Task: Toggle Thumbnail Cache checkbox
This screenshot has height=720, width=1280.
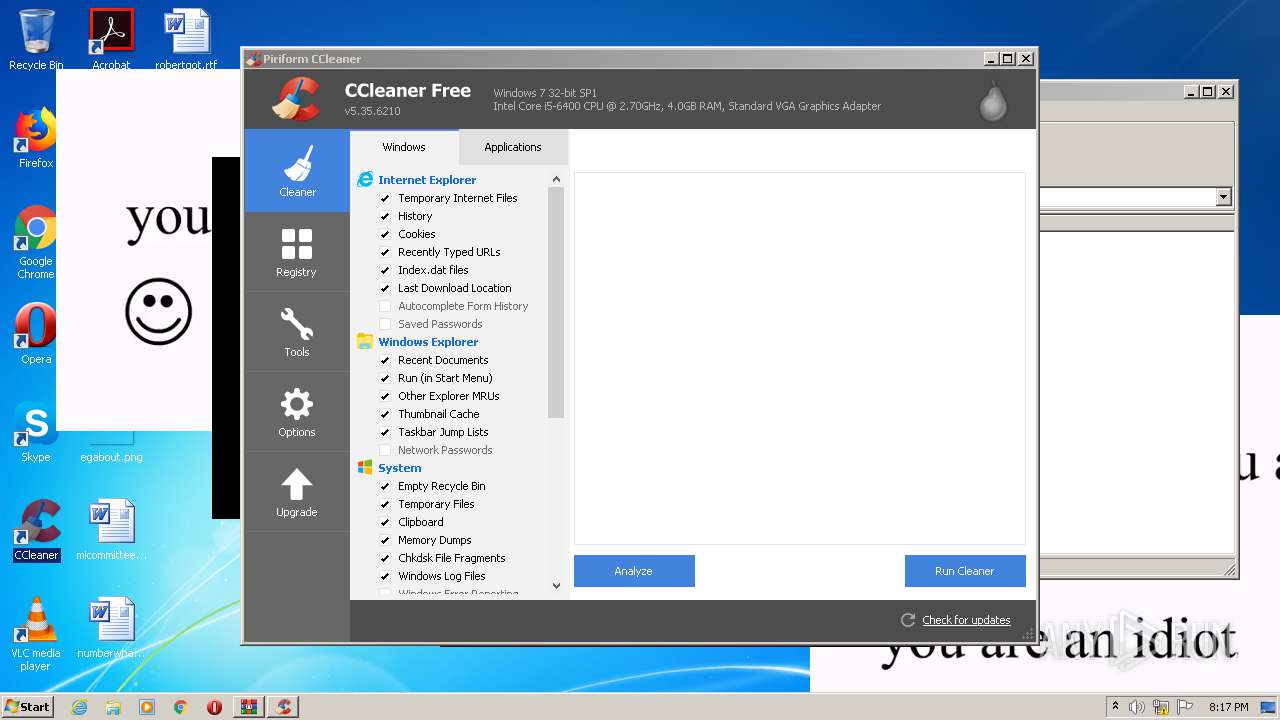Action: coord(385,414)
